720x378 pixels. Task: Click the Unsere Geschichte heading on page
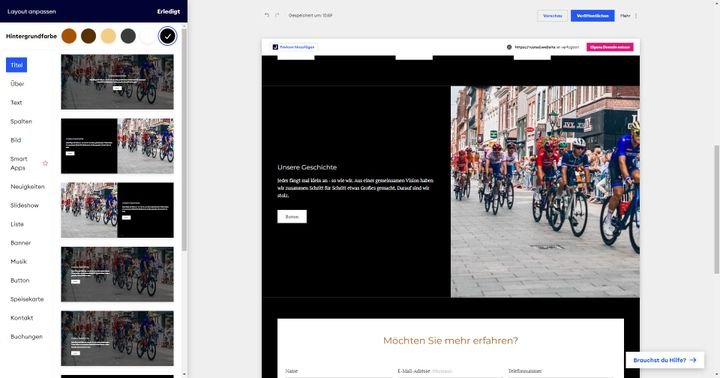click(x=307, y=167)
